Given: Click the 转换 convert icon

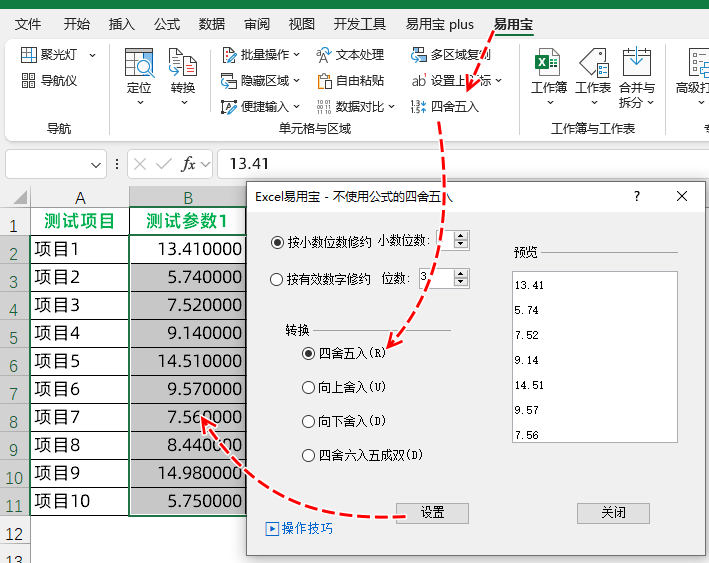Looking at the screenshot, I should [183, 62].
